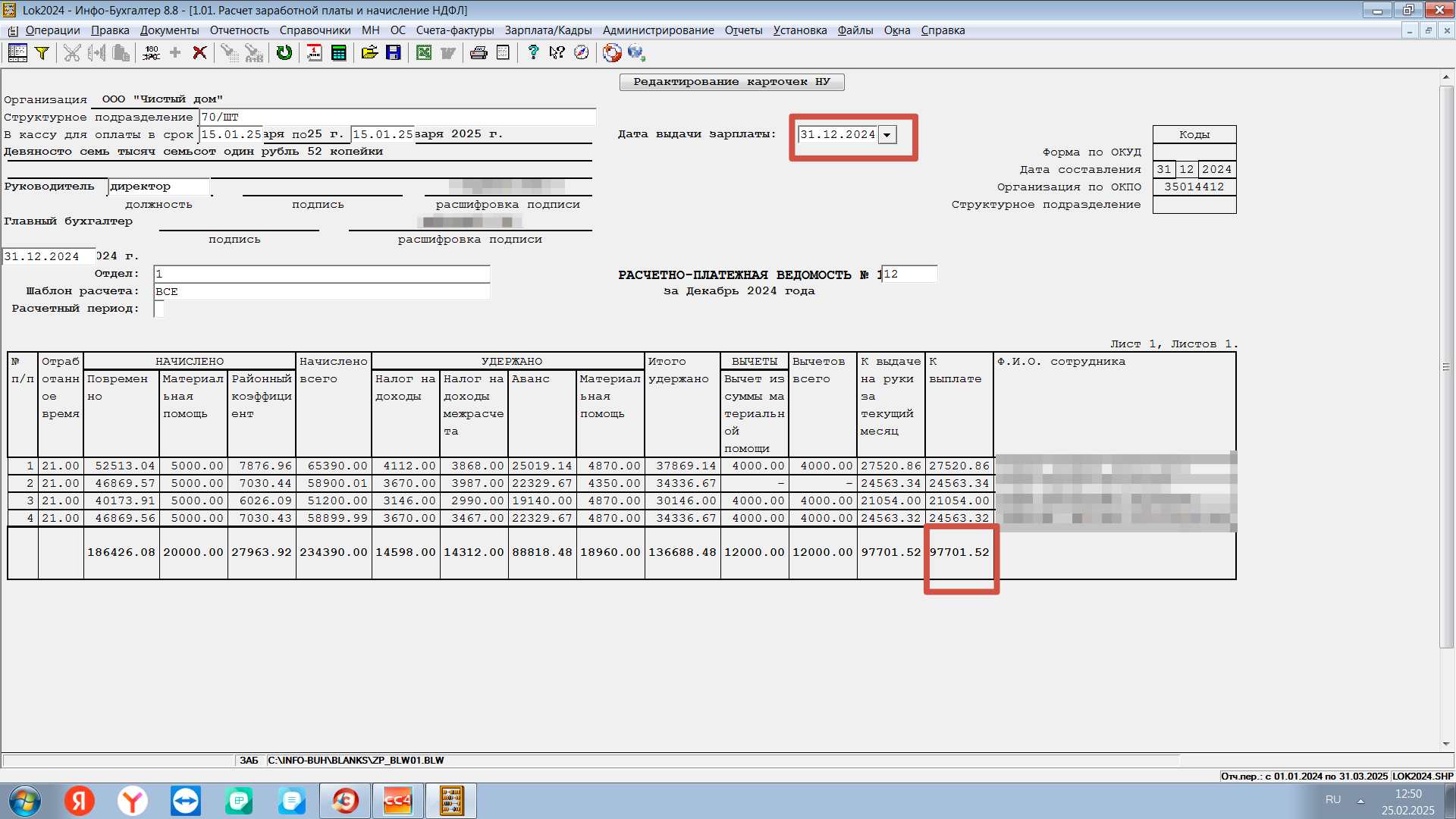Open the Отчетность menu
Viewport: 1456px width, 819px height.
tap(239, 30)
